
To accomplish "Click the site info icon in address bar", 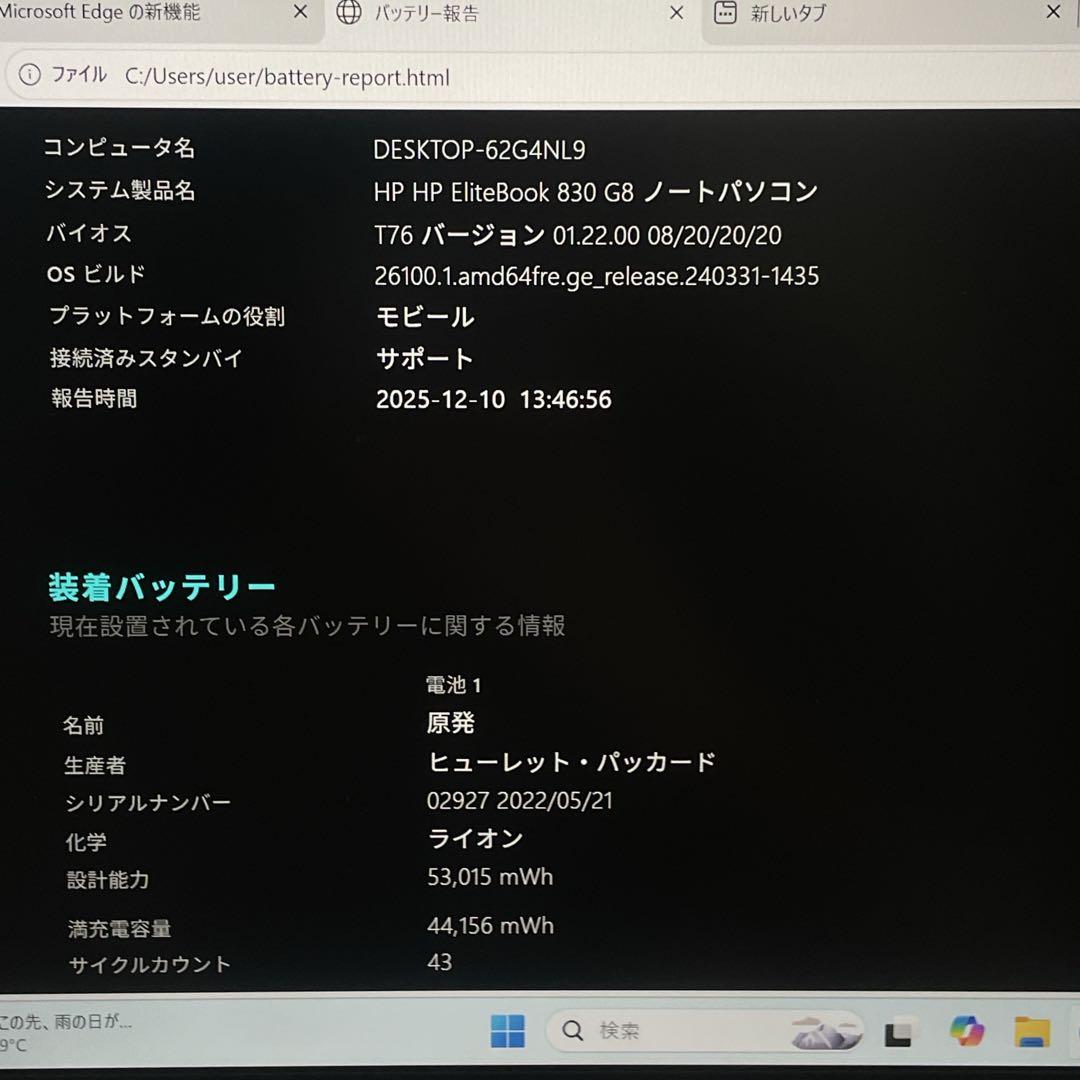I will tap(30, 75).
